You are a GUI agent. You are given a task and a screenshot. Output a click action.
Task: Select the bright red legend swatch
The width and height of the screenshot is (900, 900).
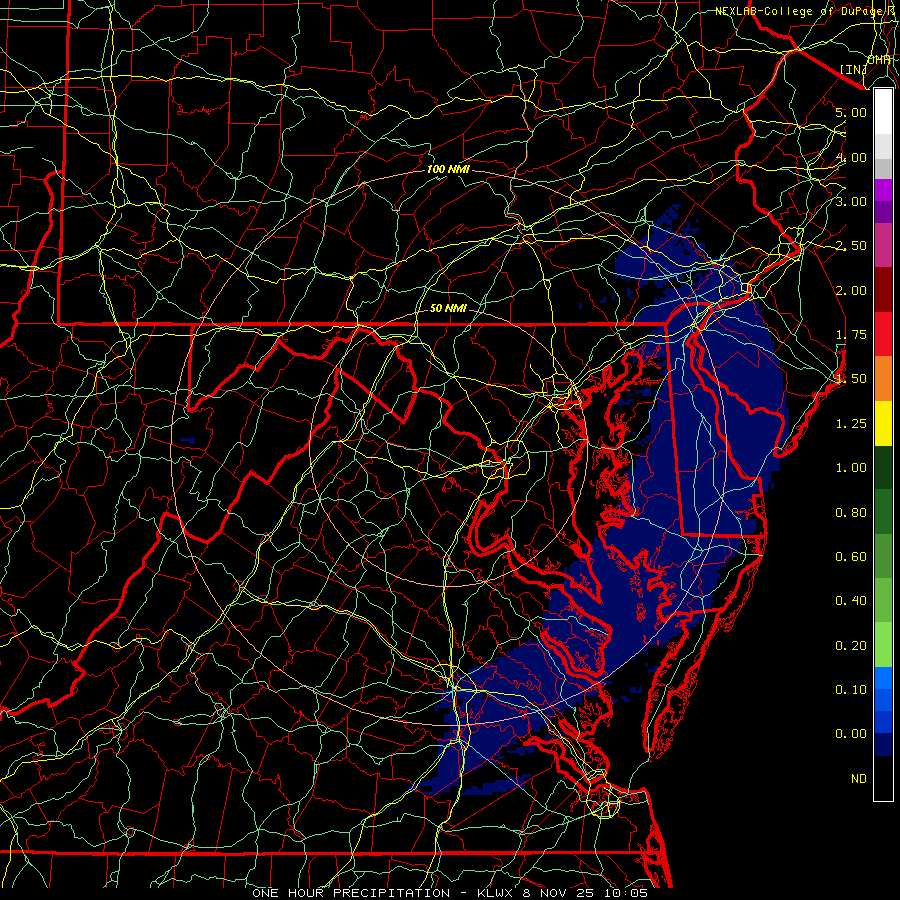point(883,334)
